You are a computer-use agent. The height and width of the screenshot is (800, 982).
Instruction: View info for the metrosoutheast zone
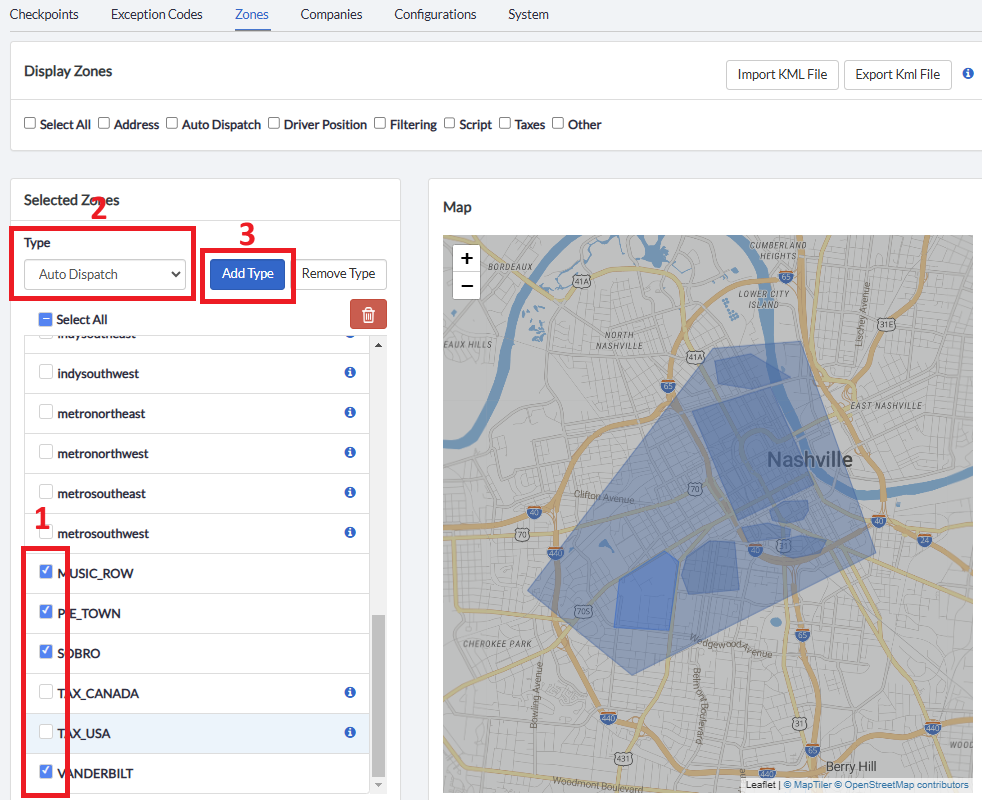click(x=350, y=492)
